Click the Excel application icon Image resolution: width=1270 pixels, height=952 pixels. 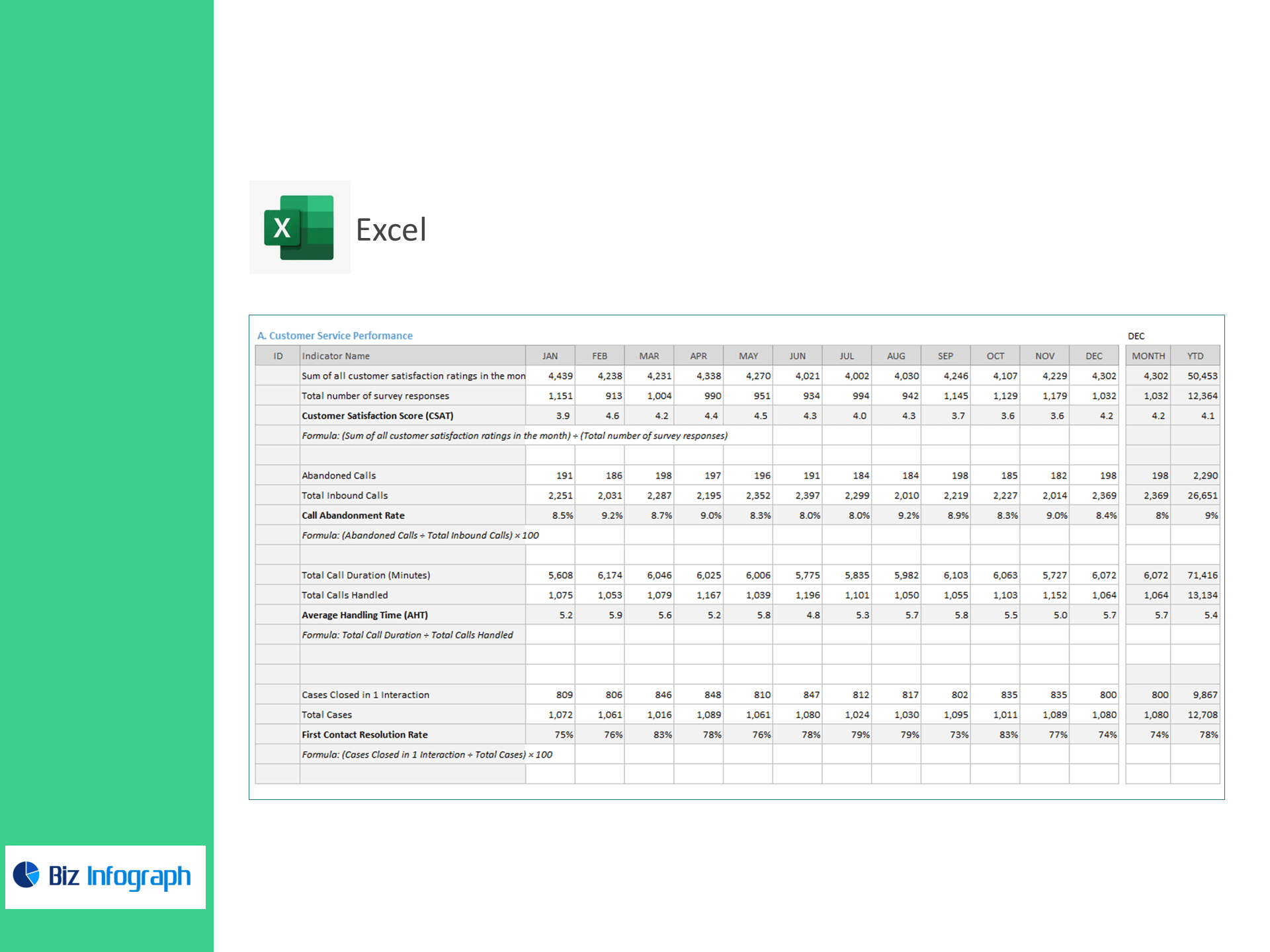tap(299, 227)
